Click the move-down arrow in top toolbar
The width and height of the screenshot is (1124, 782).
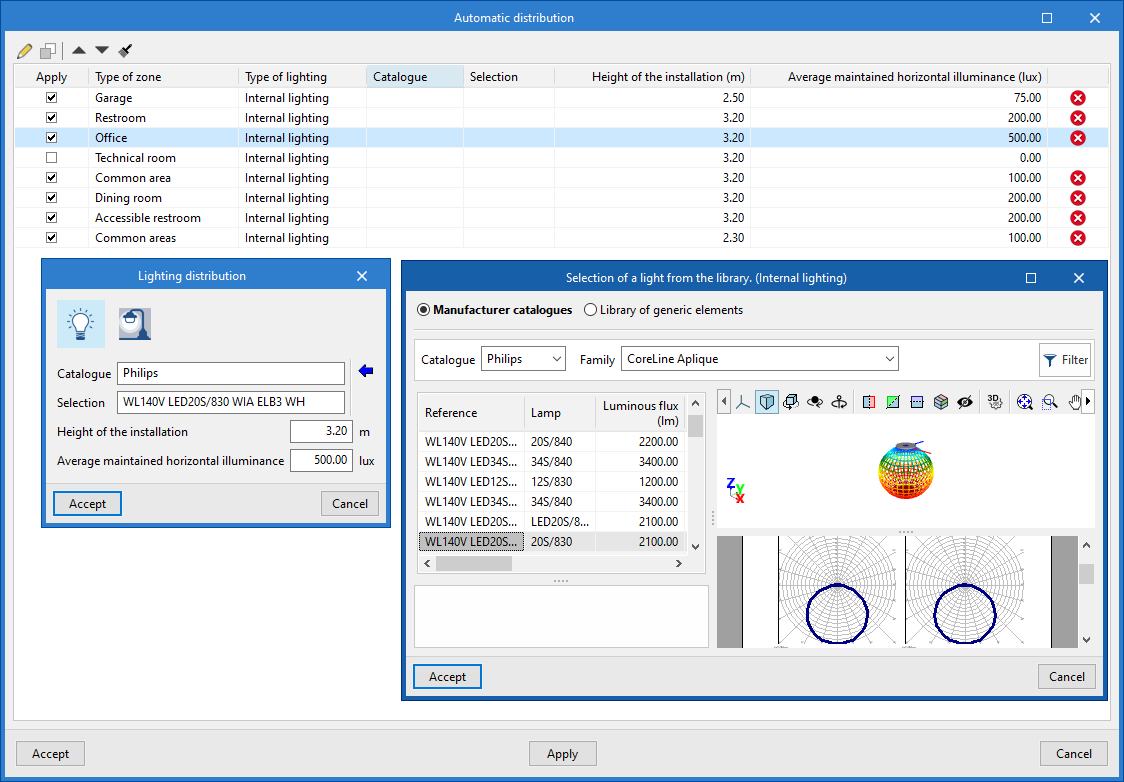pos(102,51)
